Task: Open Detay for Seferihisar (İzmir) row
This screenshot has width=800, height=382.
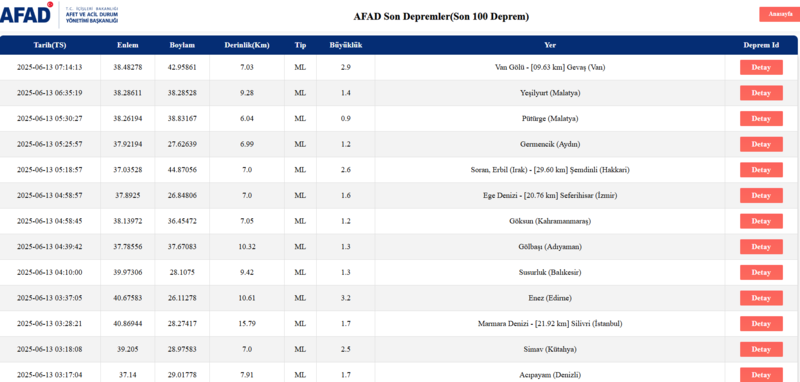Action: pos(761,195)
